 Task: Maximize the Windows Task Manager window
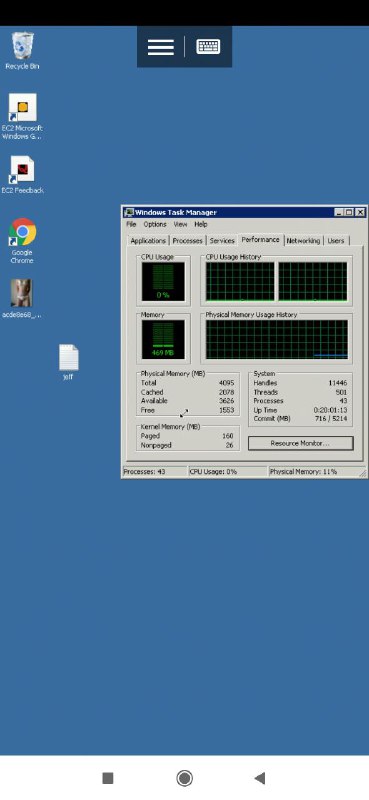pyautogui.click(x=349, y=212)
